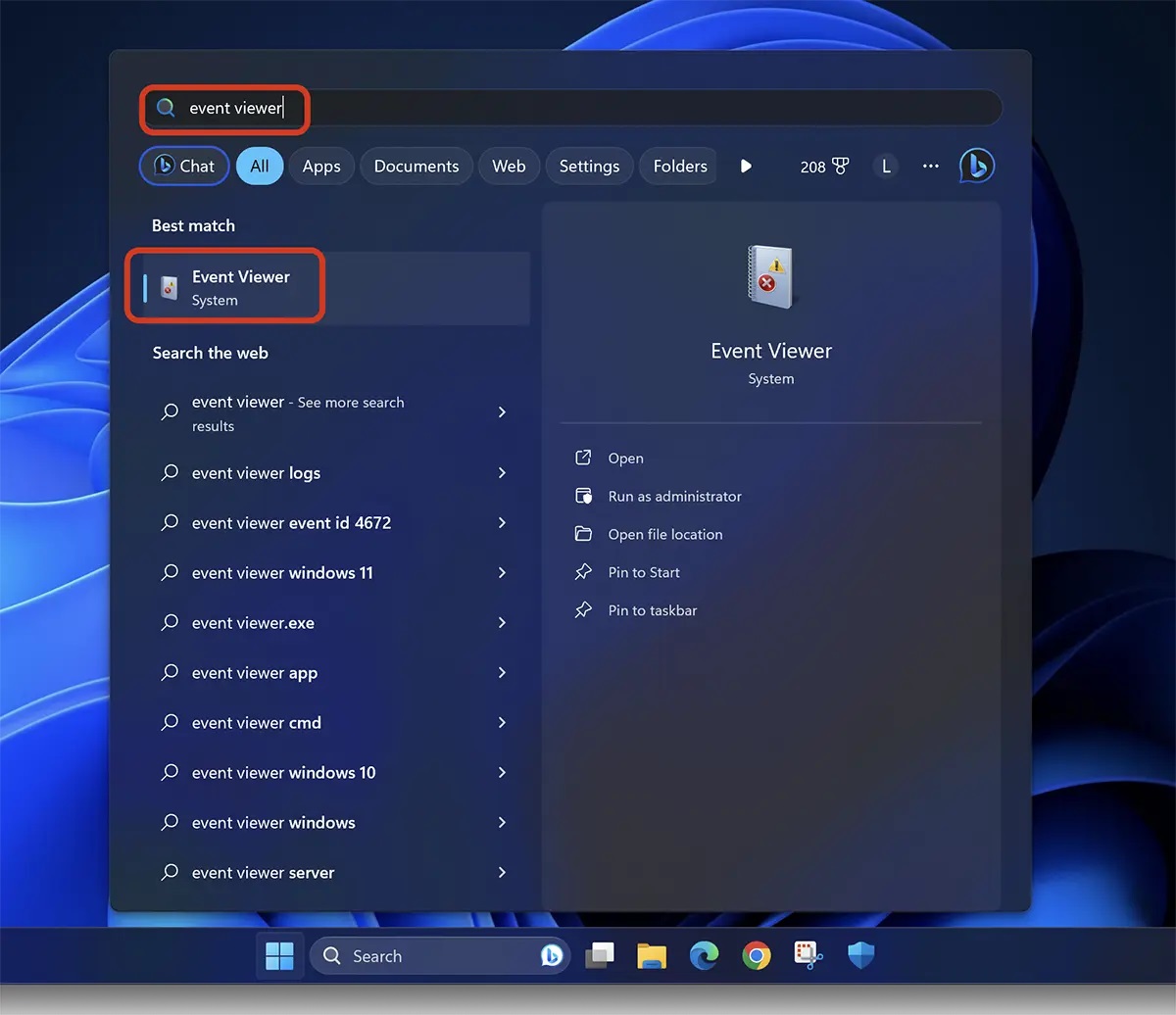Screen dimensions: 1176x1015
Task: Open the L account profile
Action: (x=886, y=167)
